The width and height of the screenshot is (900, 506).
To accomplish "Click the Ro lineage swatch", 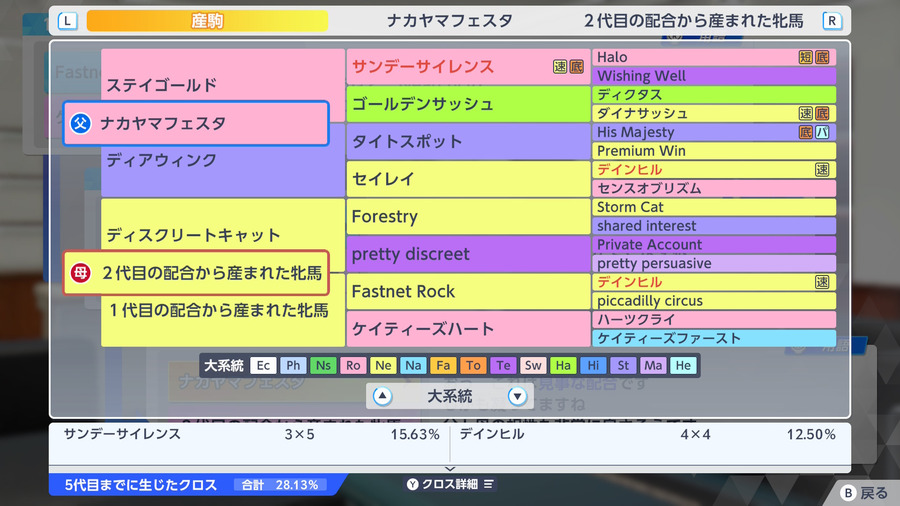I will click(x=353, y=365).
